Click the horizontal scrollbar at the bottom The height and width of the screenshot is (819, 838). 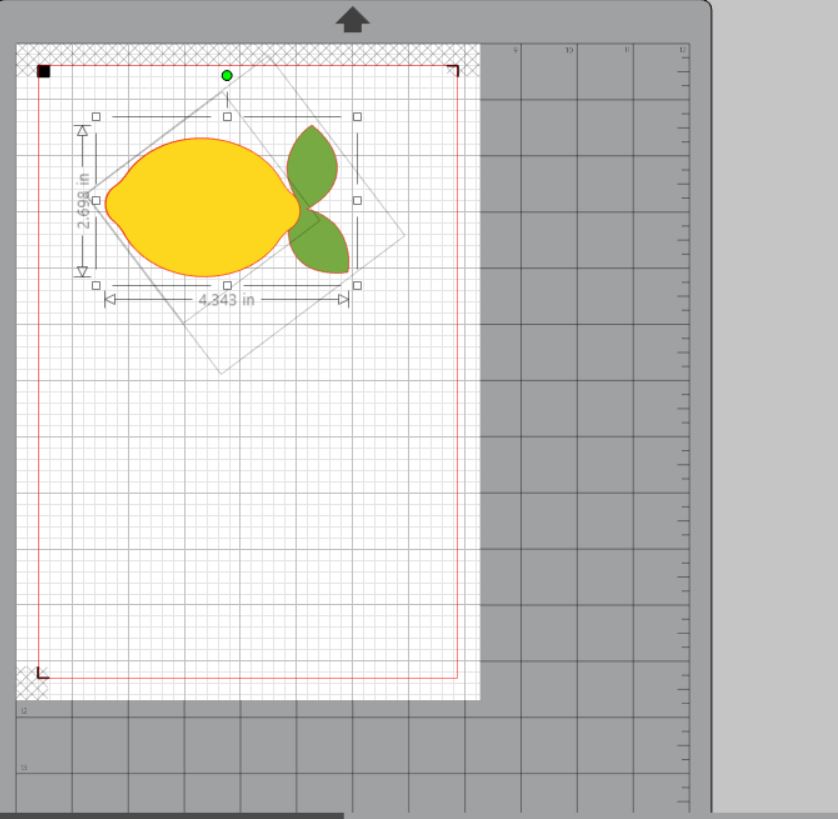pos(172,815)
